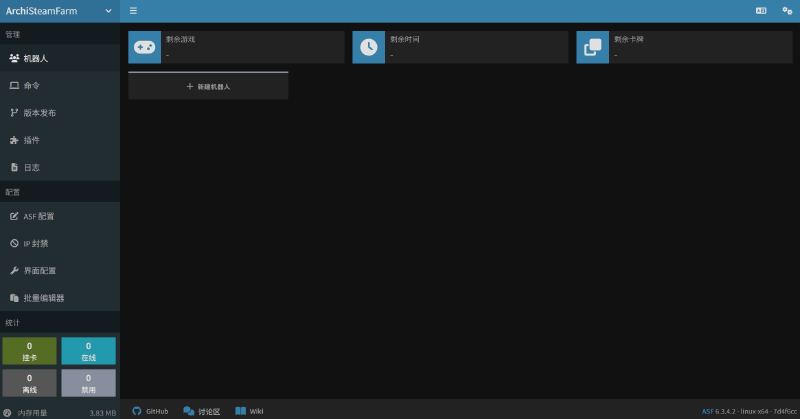Open the 界面配置 sidebar item
The height and width of the screenshot is (419, 800).
60,270
